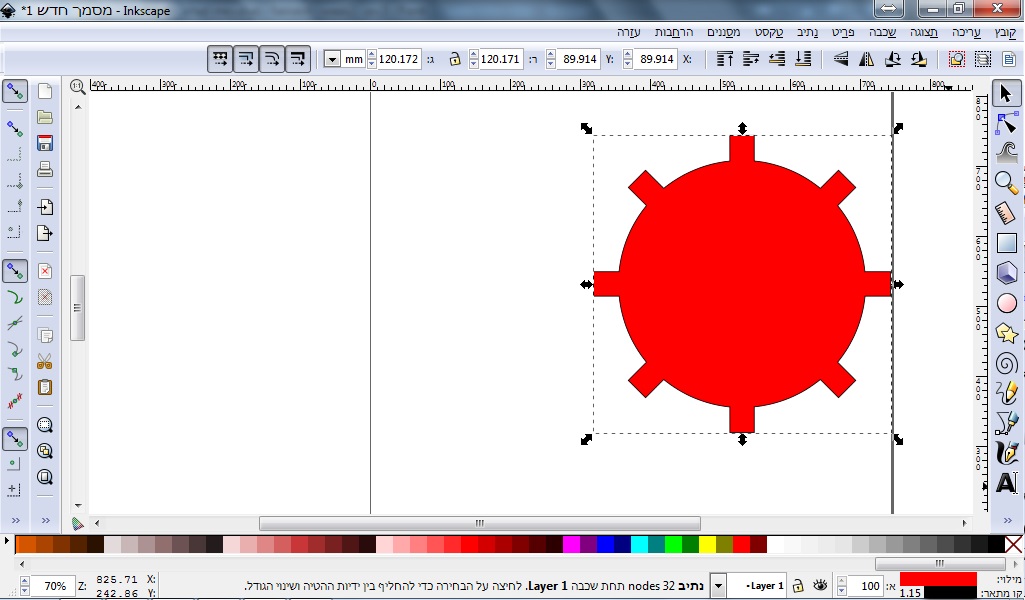Viewport: 1025px width, 600px height.
Task: Click the Export icon
Action: click(44, 233)
